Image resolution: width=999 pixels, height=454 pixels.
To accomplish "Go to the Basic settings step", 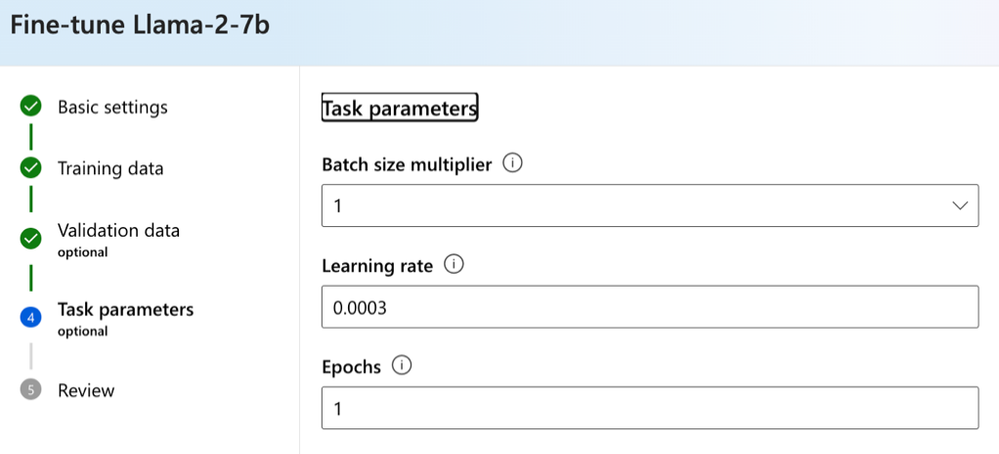I will tap(112, 107).
